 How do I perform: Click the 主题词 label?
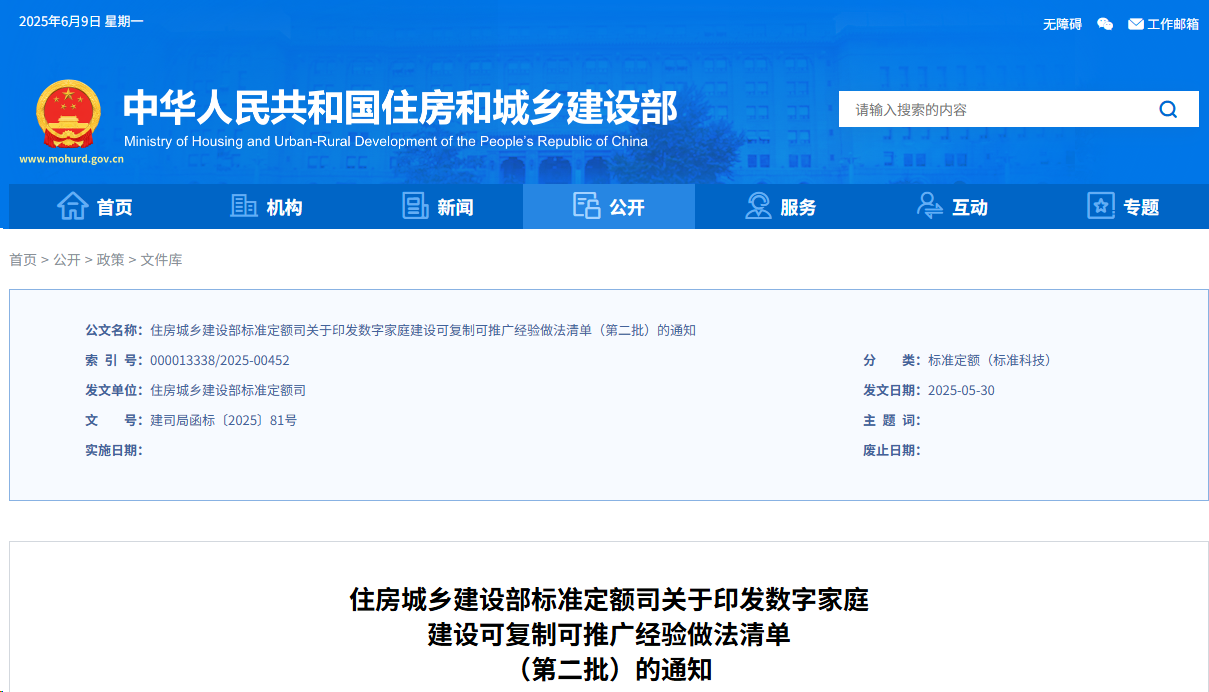(x=892, y=420)
